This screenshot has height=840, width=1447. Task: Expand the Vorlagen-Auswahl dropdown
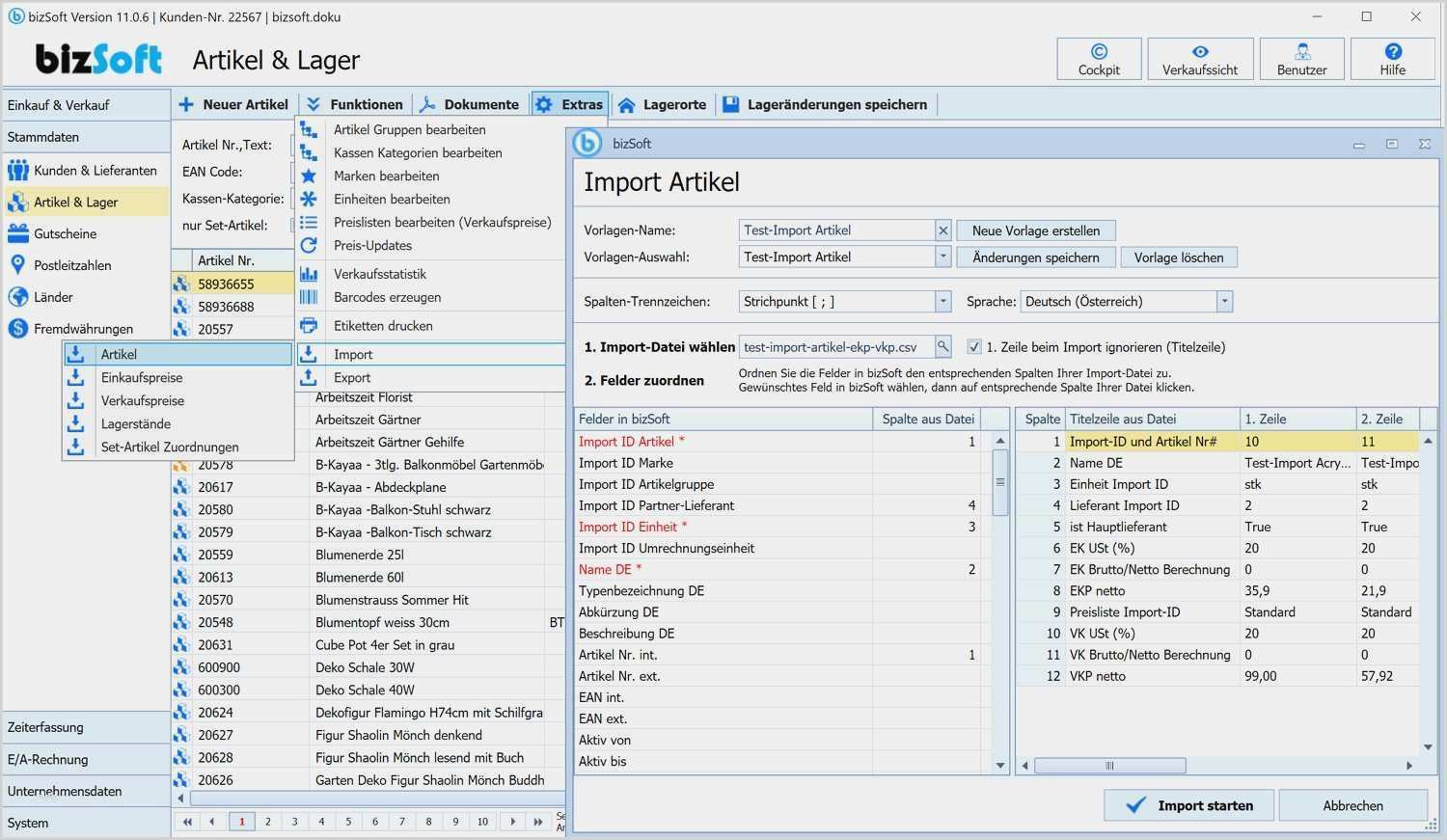(x=942, y=257)
